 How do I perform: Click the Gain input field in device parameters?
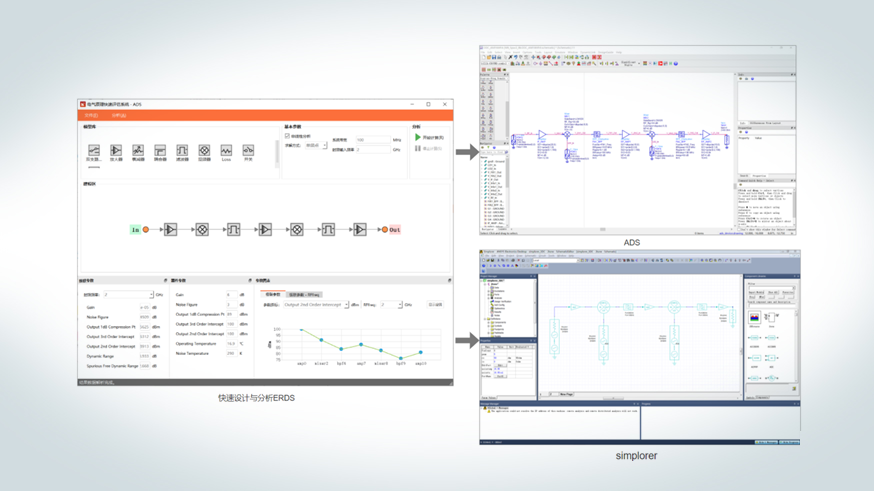231,295
